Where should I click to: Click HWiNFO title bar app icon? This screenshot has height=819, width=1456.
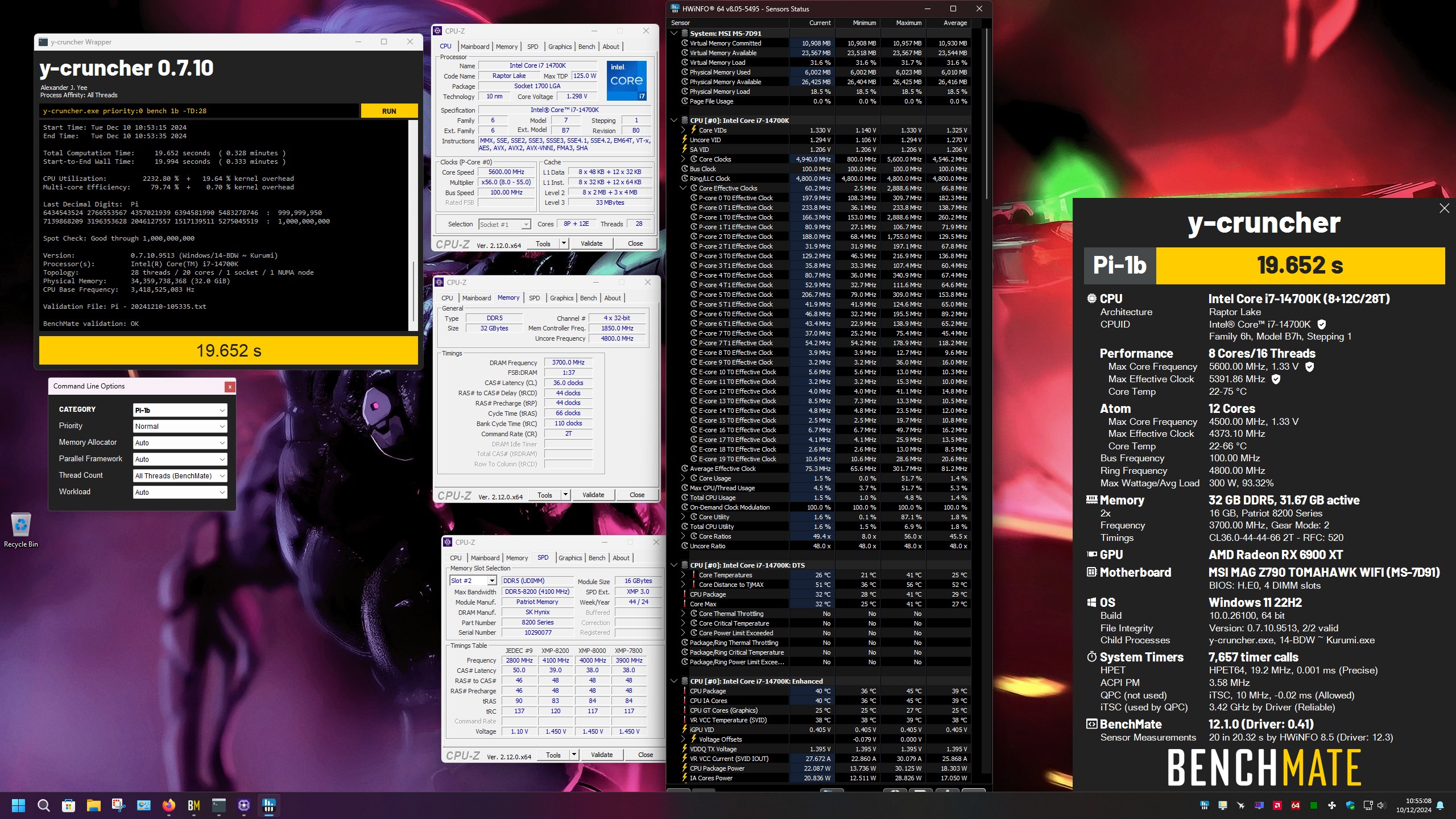click(675, 9)
